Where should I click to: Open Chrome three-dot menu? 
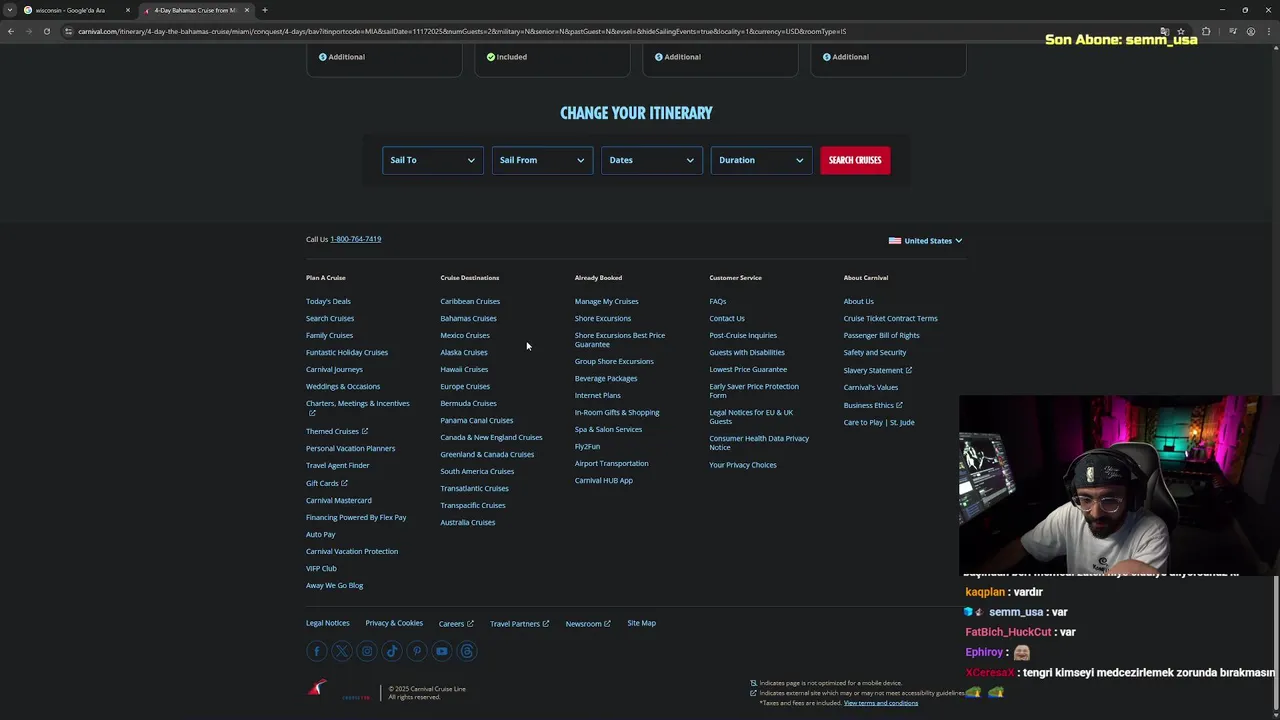click(x=1268, y=31)
